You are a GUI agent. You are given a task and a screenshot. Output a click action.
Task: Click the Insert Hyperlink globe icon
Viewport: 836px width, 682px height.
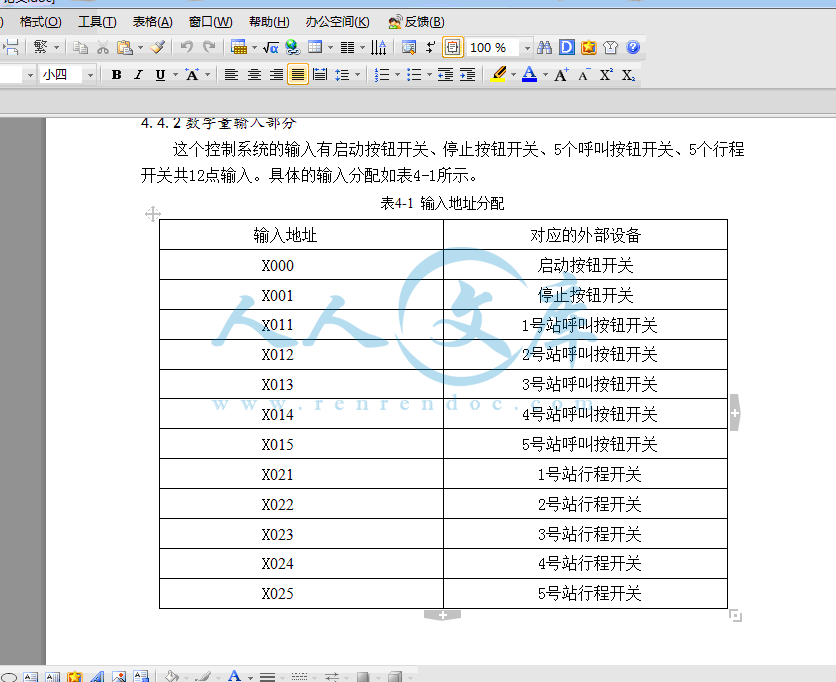click(293, 47)
